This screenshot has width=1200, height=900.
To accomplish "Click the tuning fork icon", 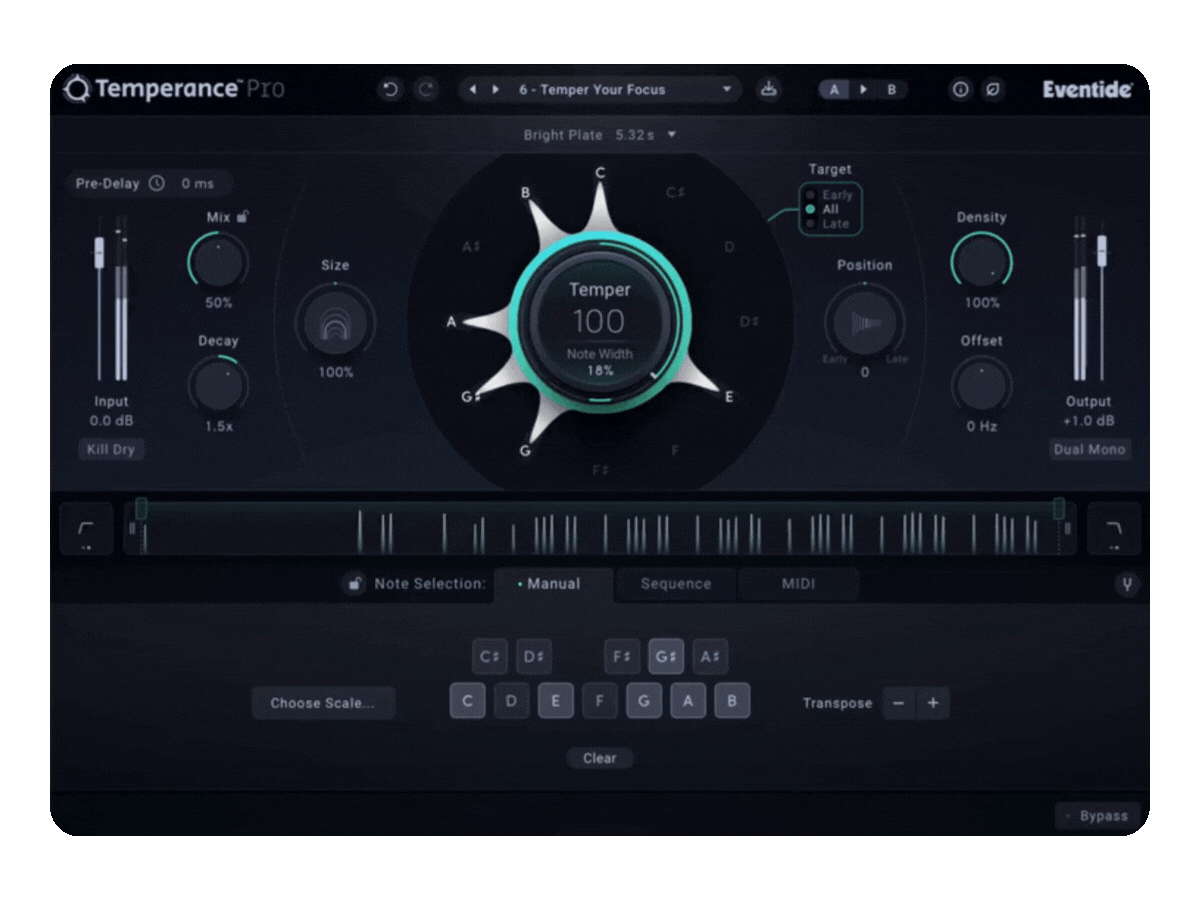I will click(1127, 585).
